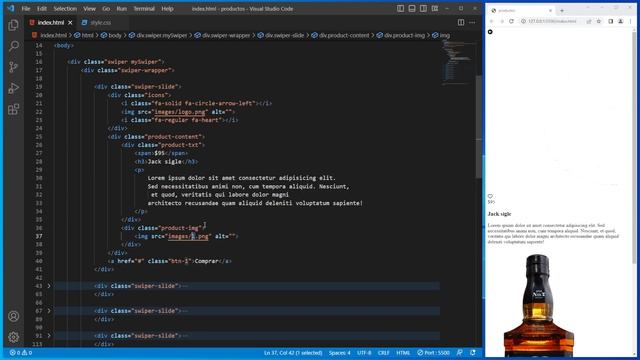This screenshot has height=360, width=640.
Task: Click the whiskey bottle image in browser
Action: 538,305
